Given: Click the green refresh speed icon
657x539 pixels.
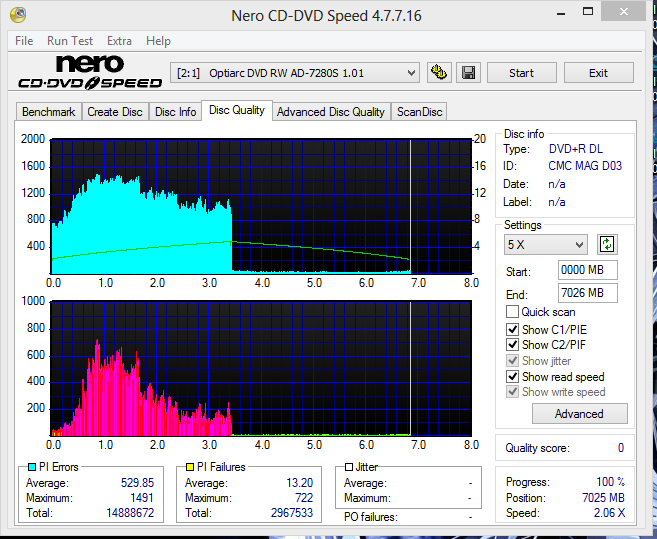Looking at the screenshot, I should coord(607,244).
